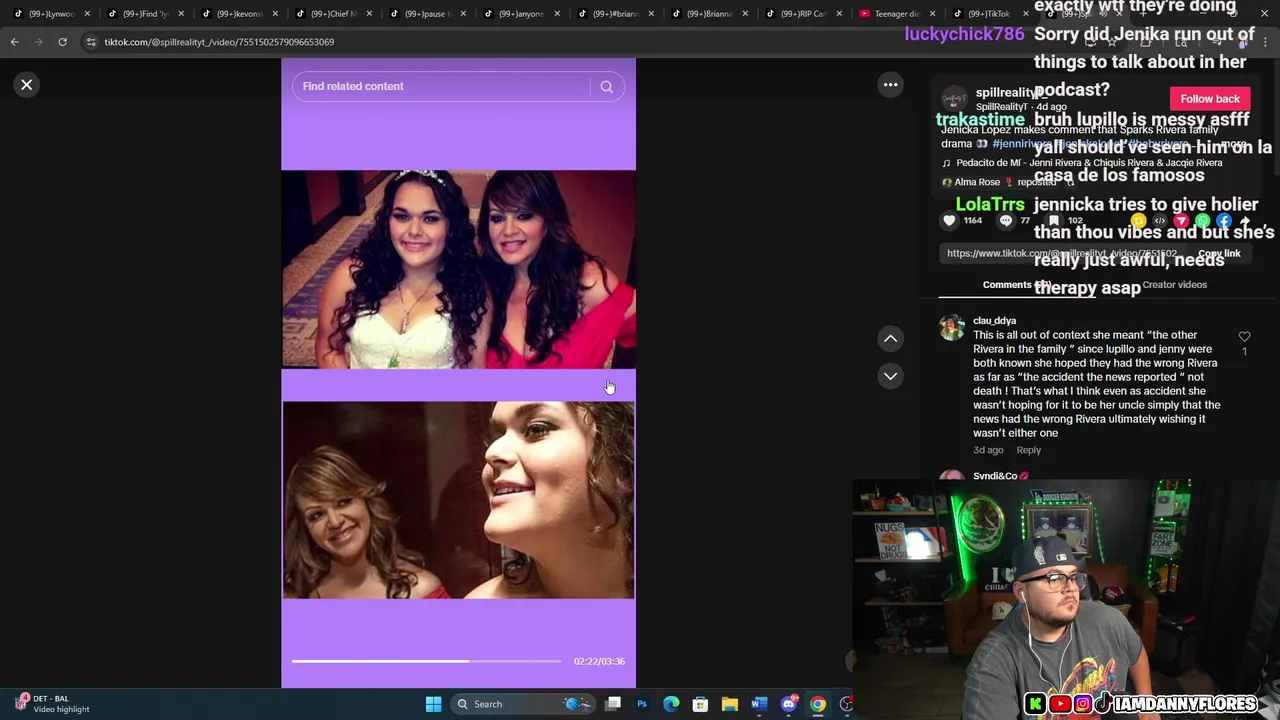Launch Photoshop from taskbar

(x=642, y=704)
